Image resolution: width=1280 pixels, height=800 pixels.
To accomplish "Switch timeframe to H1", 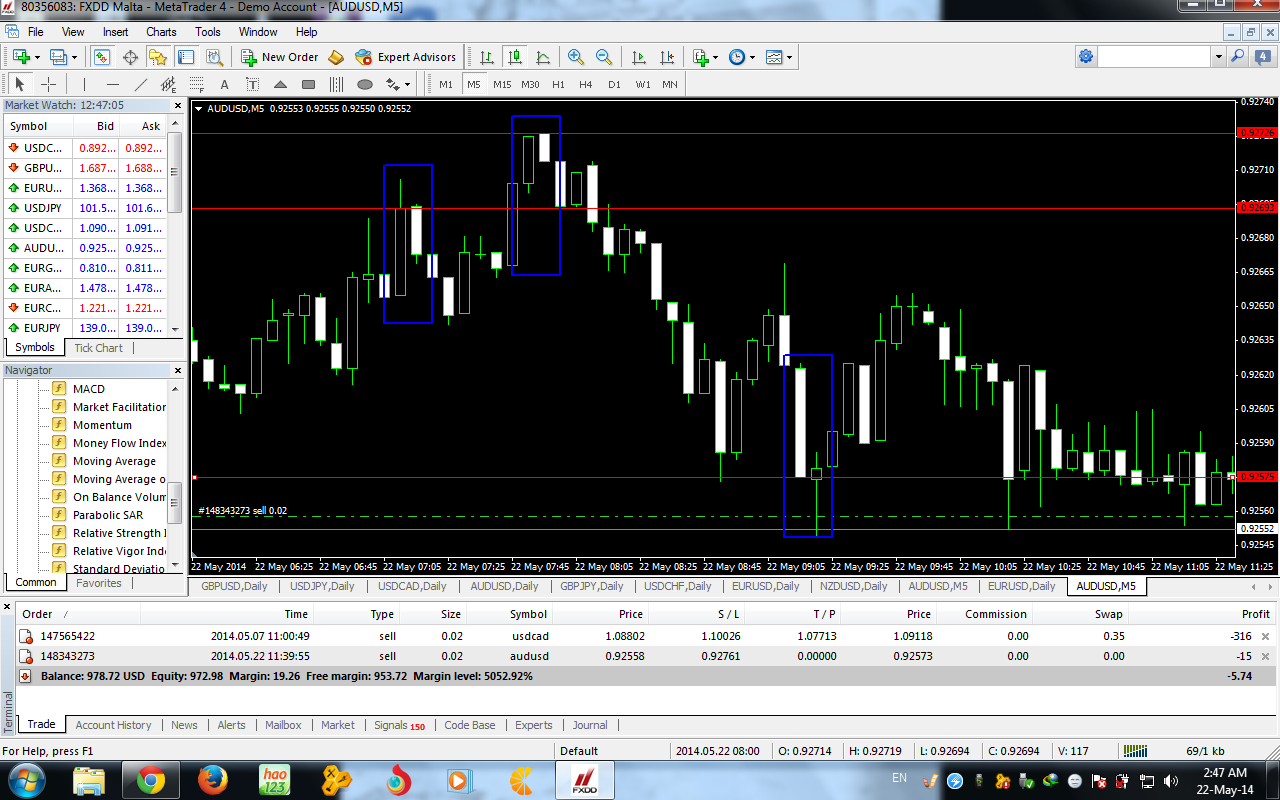I will pos(558,84).
